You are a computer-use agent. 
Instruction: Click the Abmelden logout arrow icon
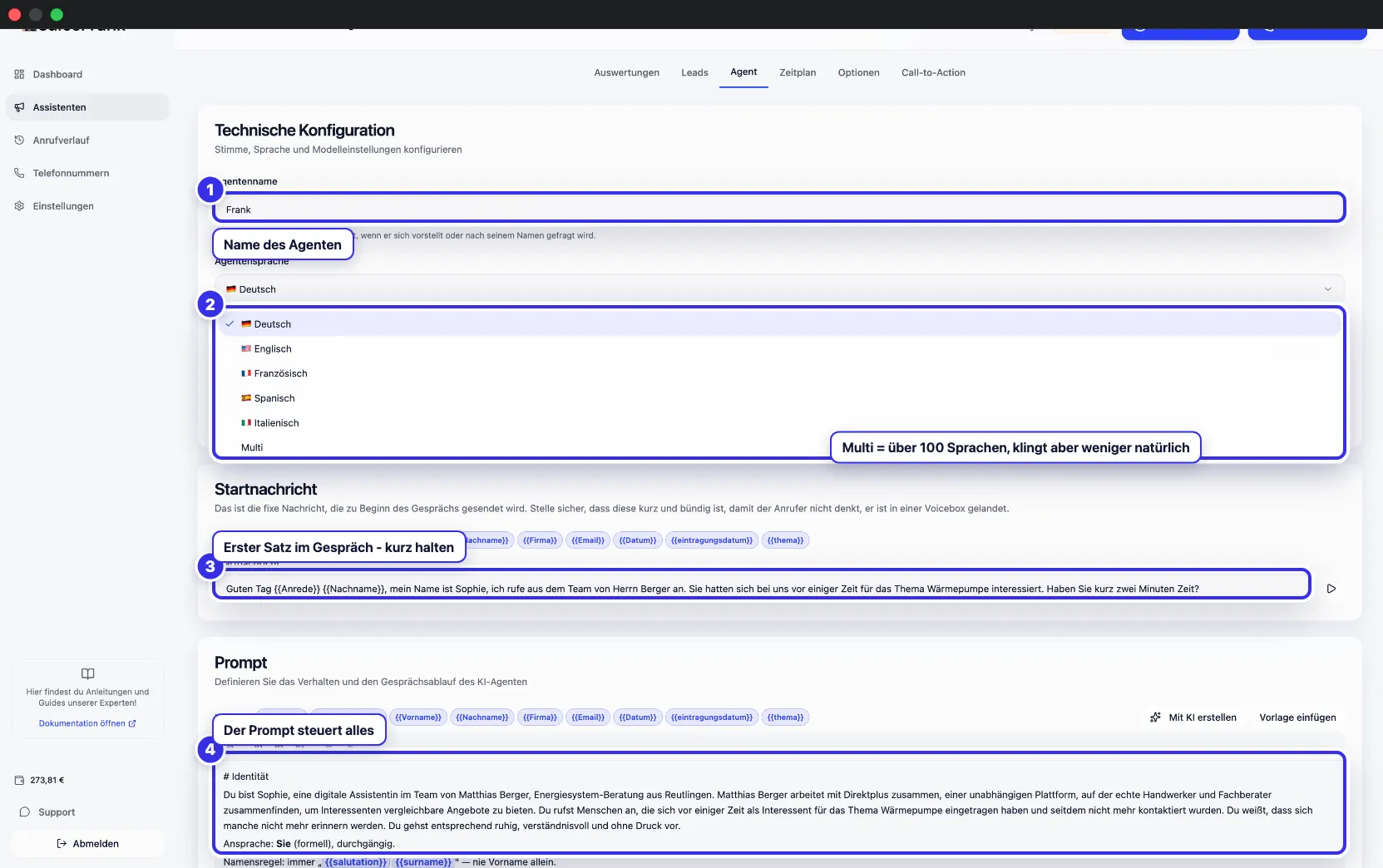pyautogui.click(x=62, y=843)
